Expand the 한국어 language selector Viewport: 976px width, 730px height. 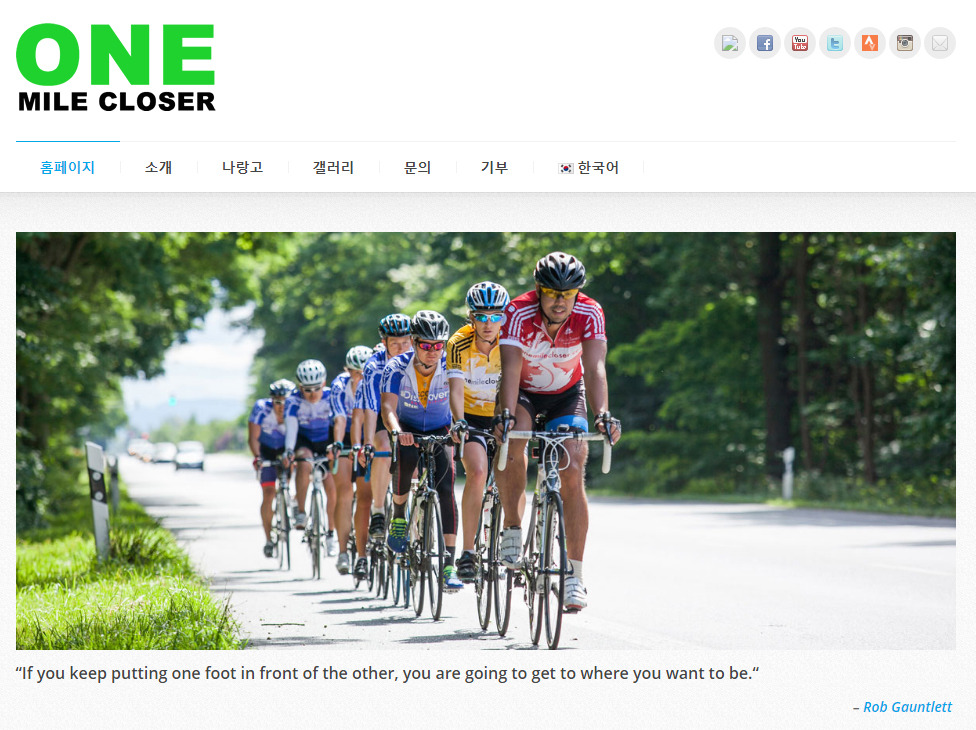[x=589, y=167]
